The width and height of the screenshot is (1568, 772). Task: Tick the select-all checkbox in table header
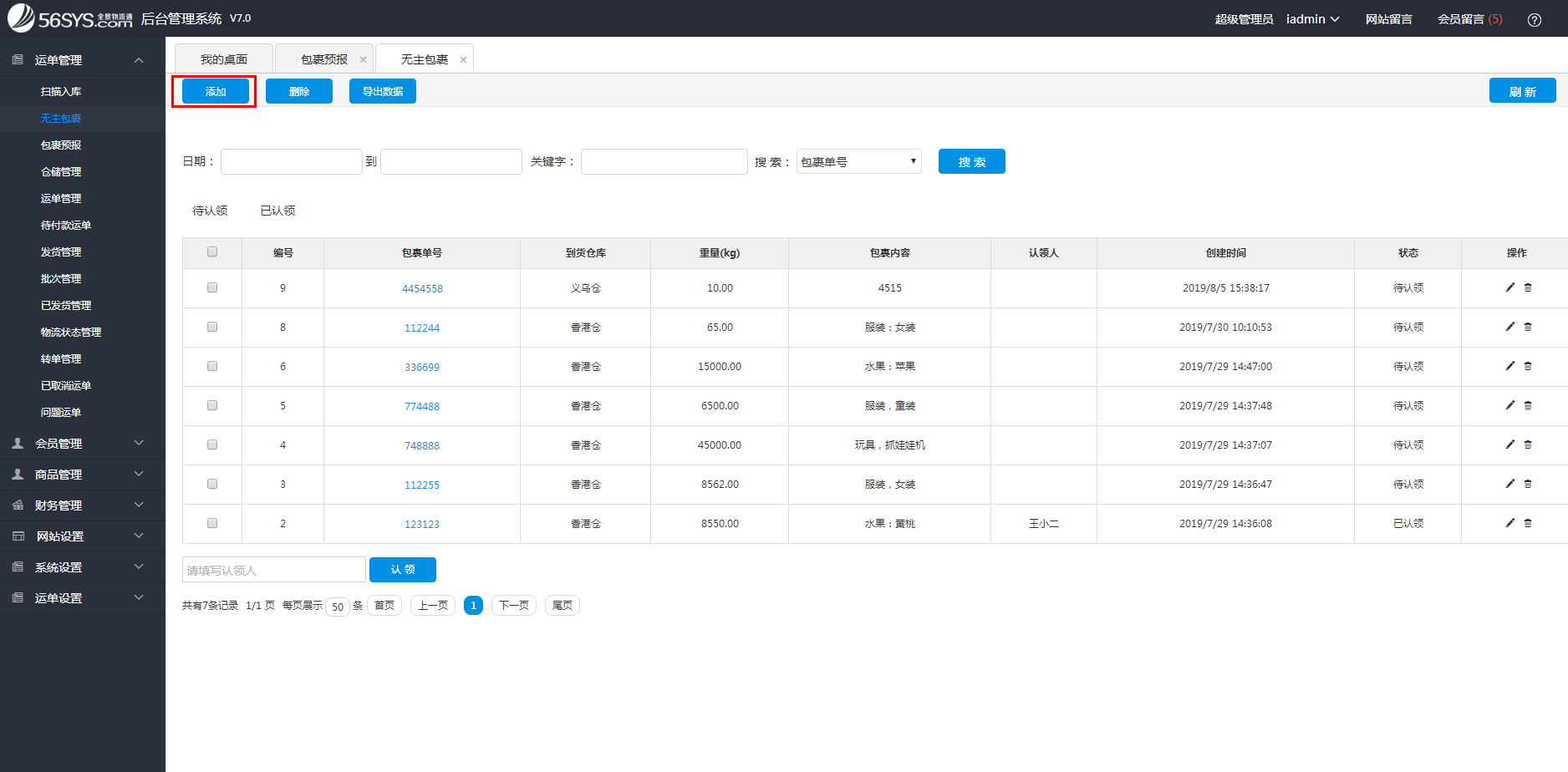(x=212, y=251)
